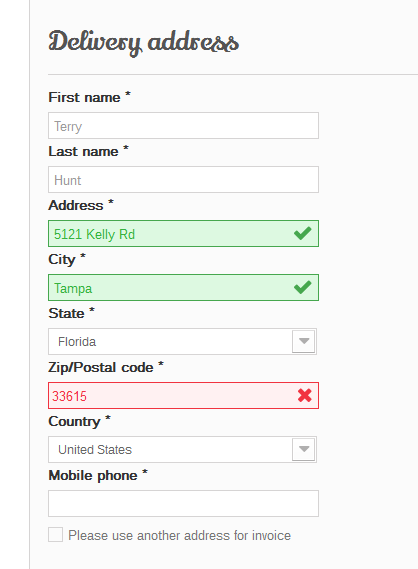Click the 'Please use another address for invoice' label
This screenshot has height=569, width=418.
pos(179,535)
